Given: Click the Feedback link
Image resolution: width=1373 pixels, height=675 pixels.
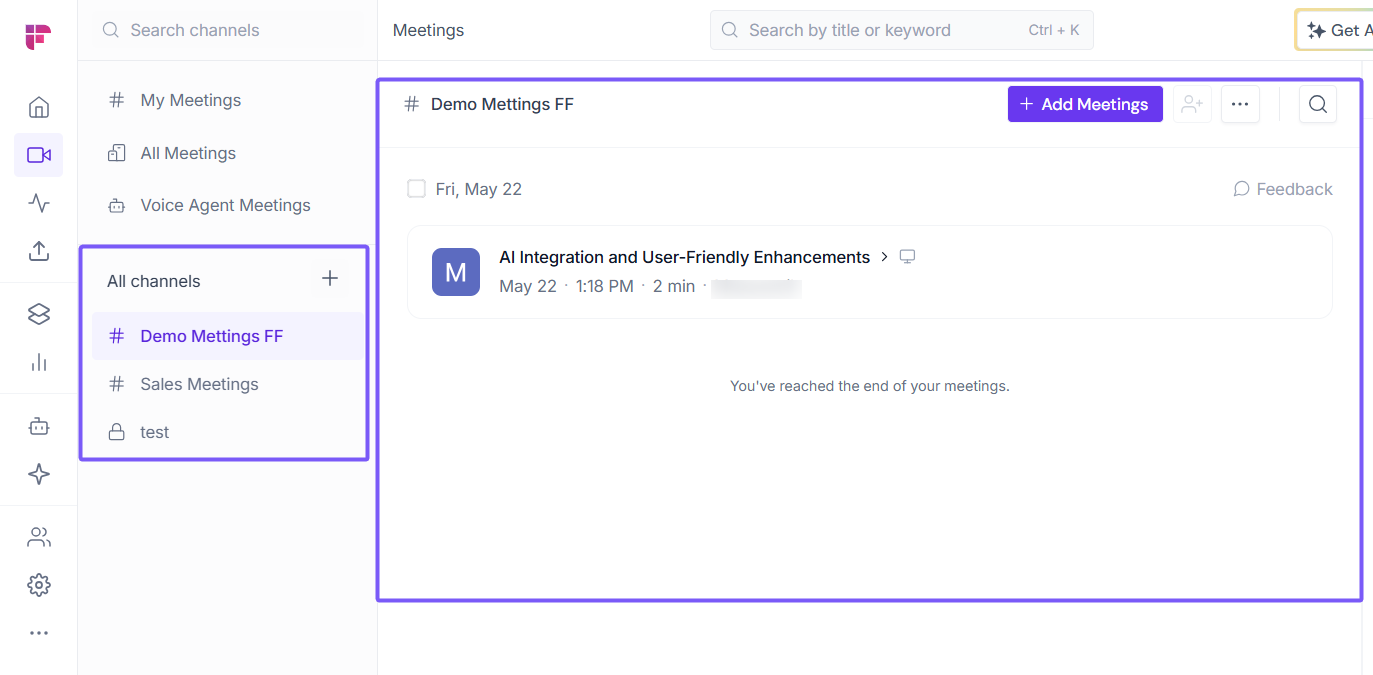Looking at the screenshot, I should (x=1283, y=189).
